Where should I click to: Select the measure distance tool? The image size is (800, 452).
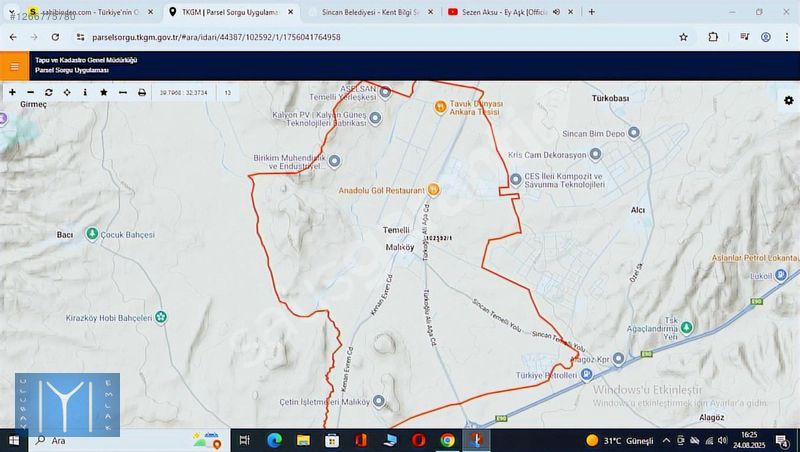click(x=122, y=92)
